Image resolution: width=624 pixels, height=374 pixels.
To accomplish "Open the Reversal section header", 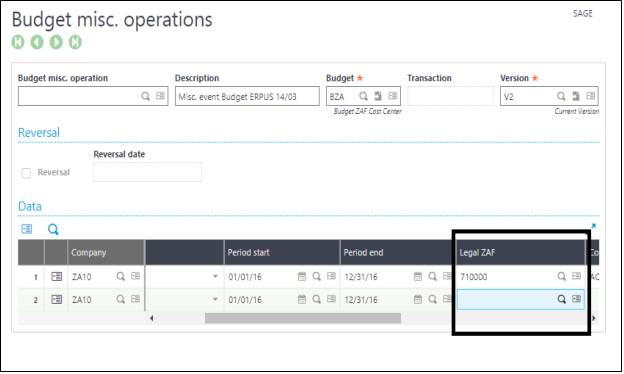I will (x=39, y=132).
